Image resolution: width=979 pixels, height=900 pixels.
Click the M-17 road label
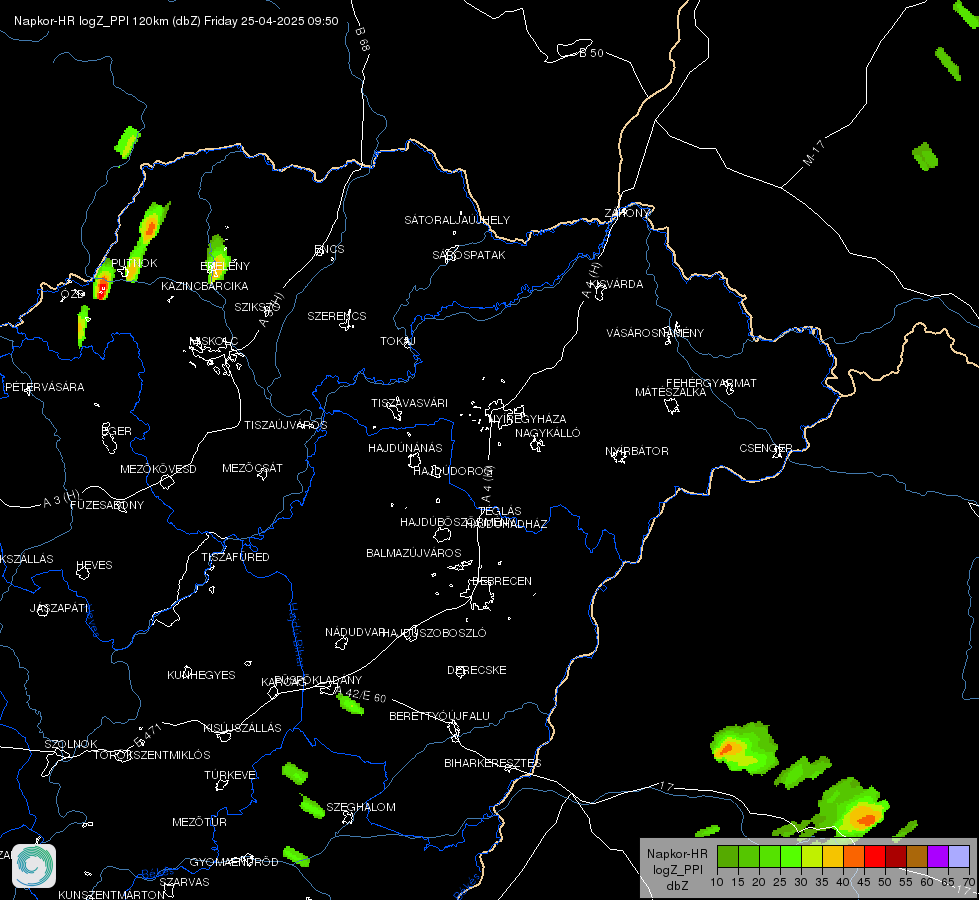814,153
